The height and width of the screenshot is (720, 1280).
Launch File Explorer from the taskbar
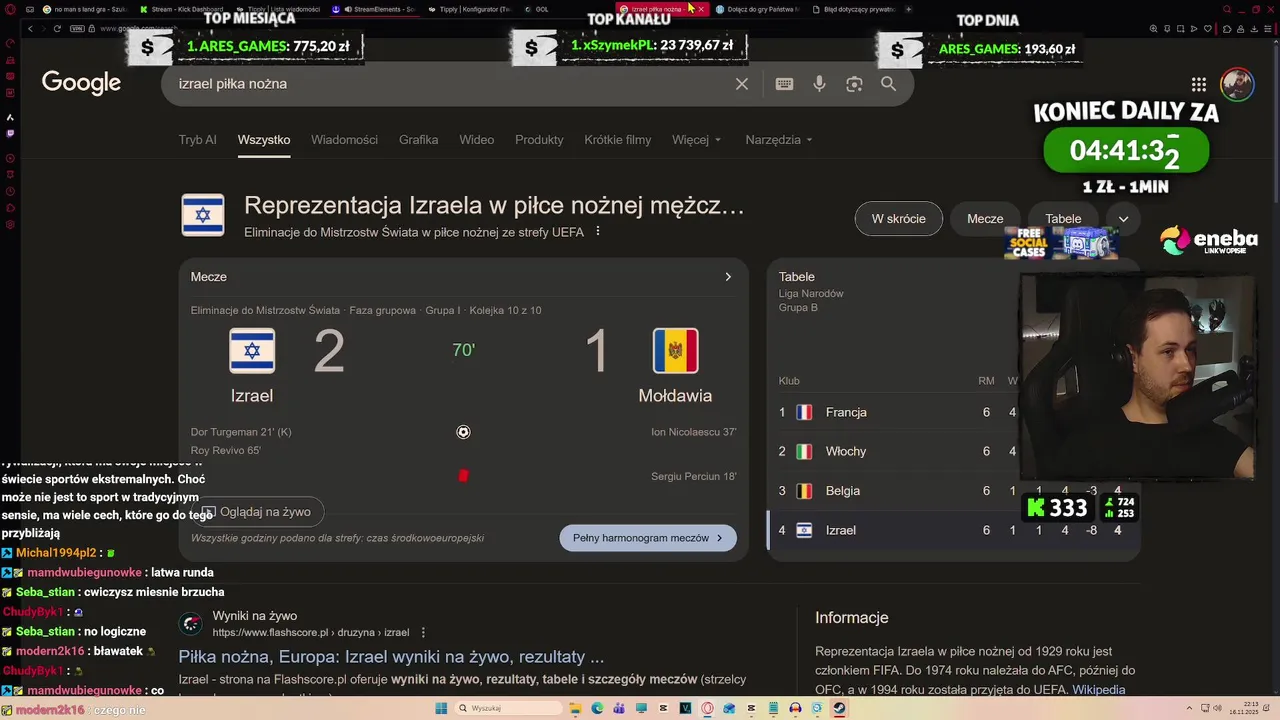pyautogui.click(x=575, y=708)
